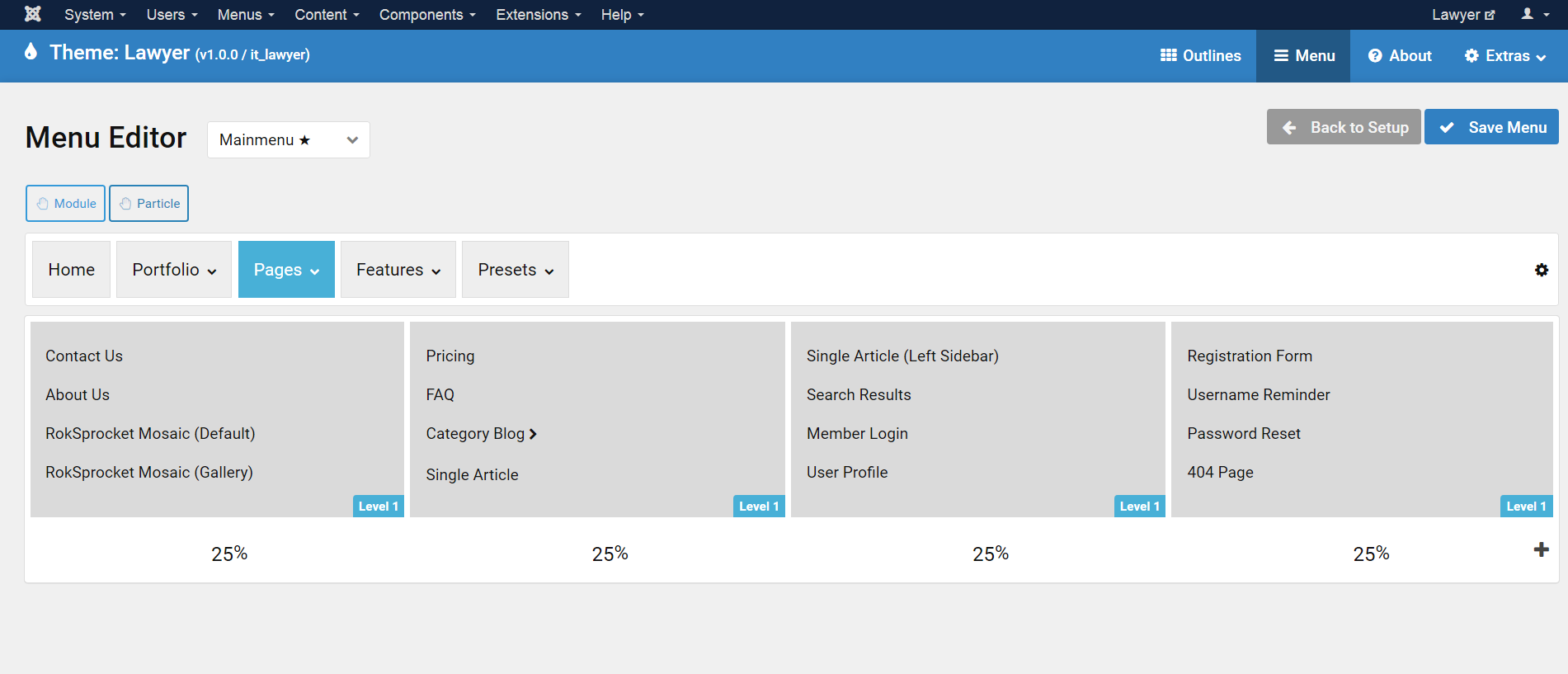Screen dimensions: 1568x674
Task: Switch to the Menu tab
Action: point(1303,56)
